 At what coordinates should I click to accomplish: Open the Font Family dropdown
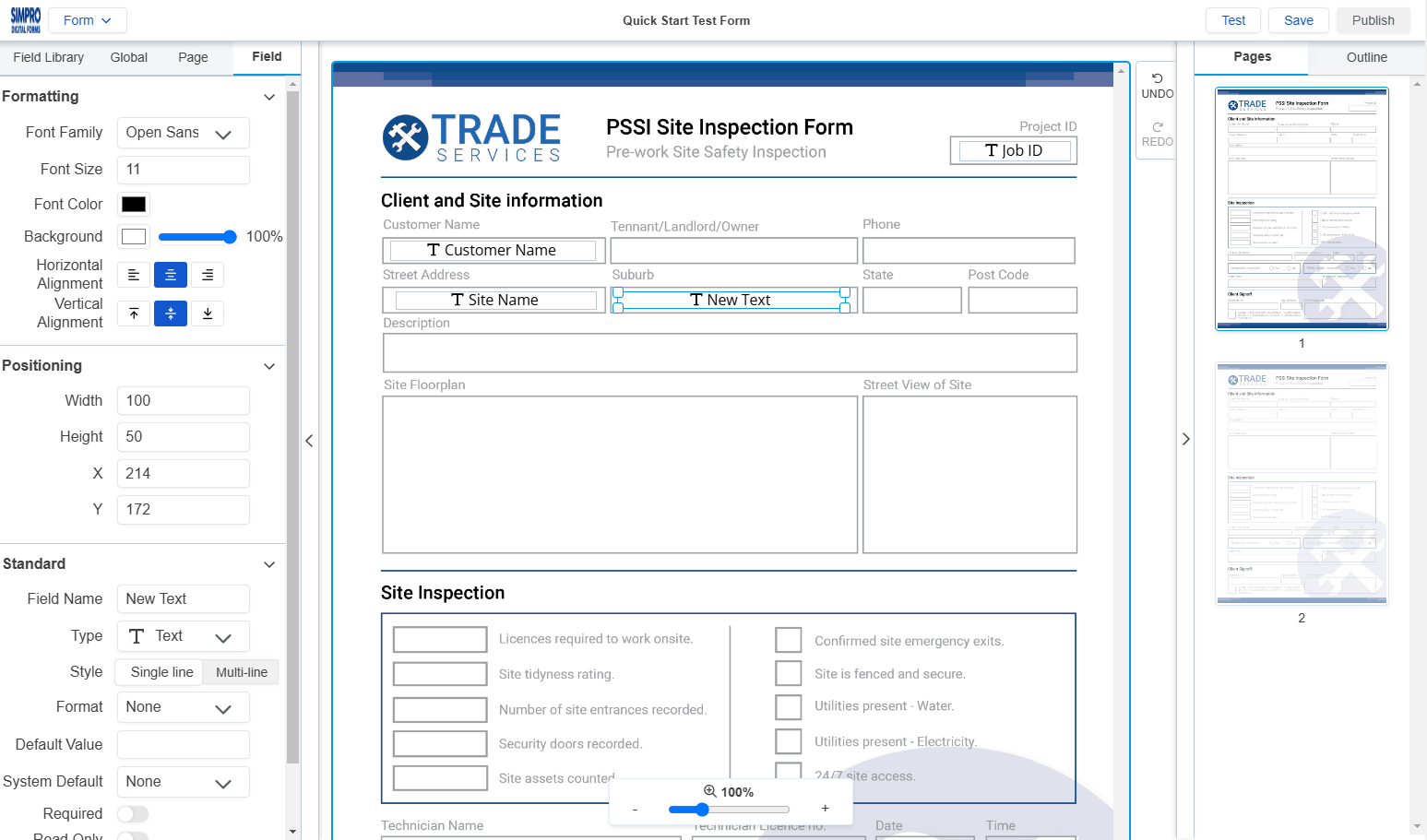tap(184, 133)
